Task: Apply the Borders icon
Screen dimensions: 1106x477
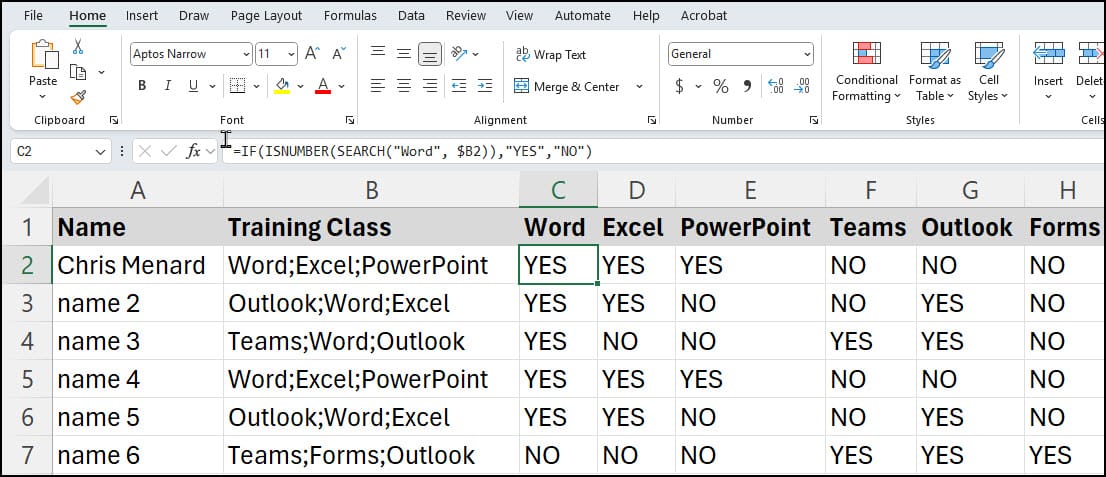Action: pos(238,86)
